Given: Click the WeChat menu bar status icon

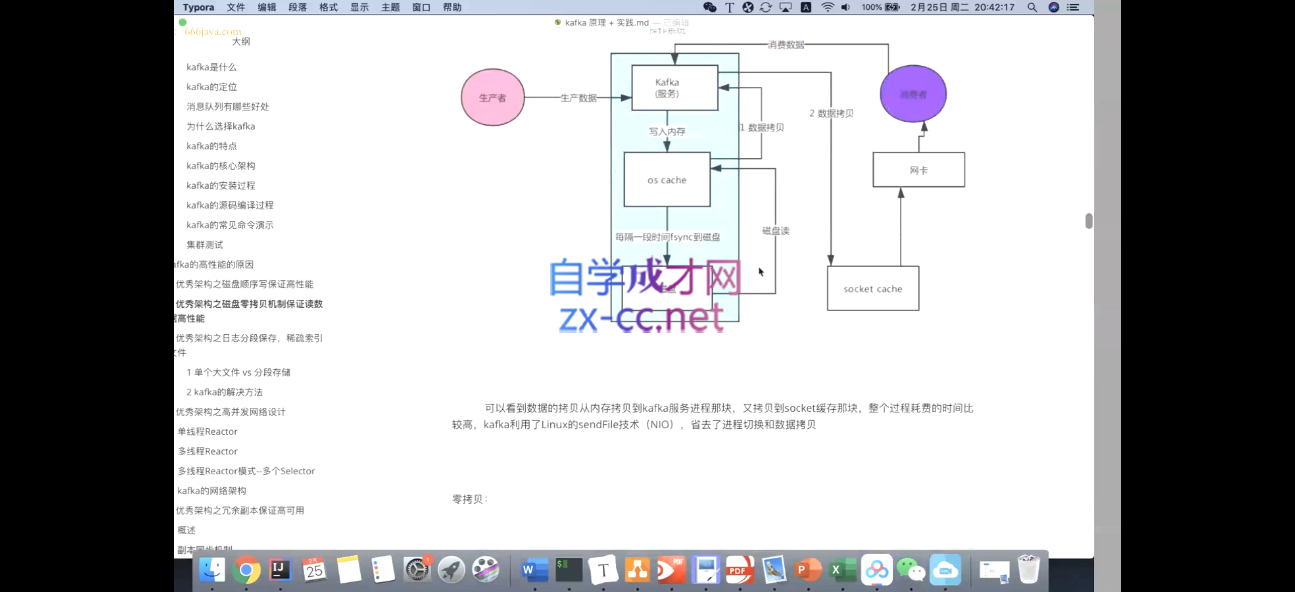Looking at the screenshot, I should (710, 7).
